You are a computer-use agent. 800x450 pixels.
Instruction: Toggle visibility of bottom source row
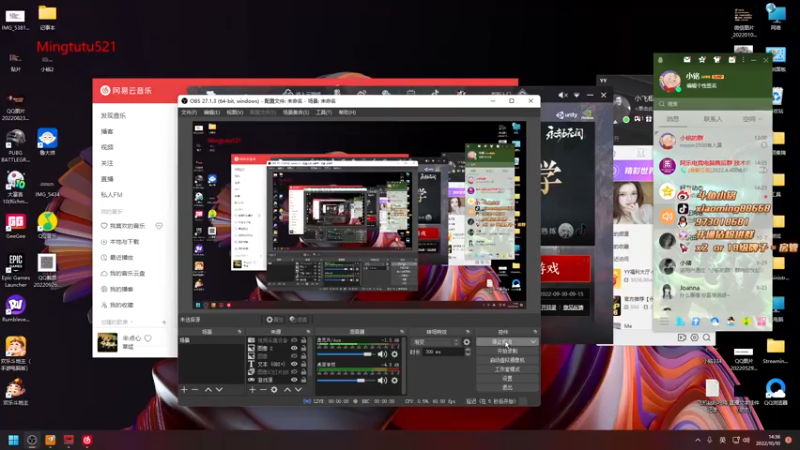click(294, 380)
